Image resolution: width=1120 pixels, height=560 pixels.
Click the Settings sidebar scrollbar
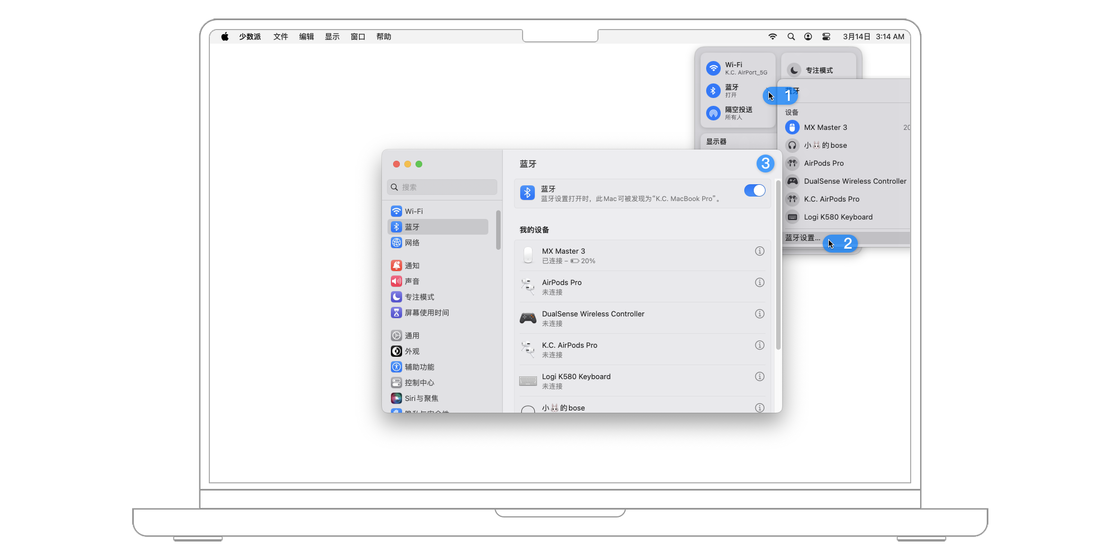[498, 229]
